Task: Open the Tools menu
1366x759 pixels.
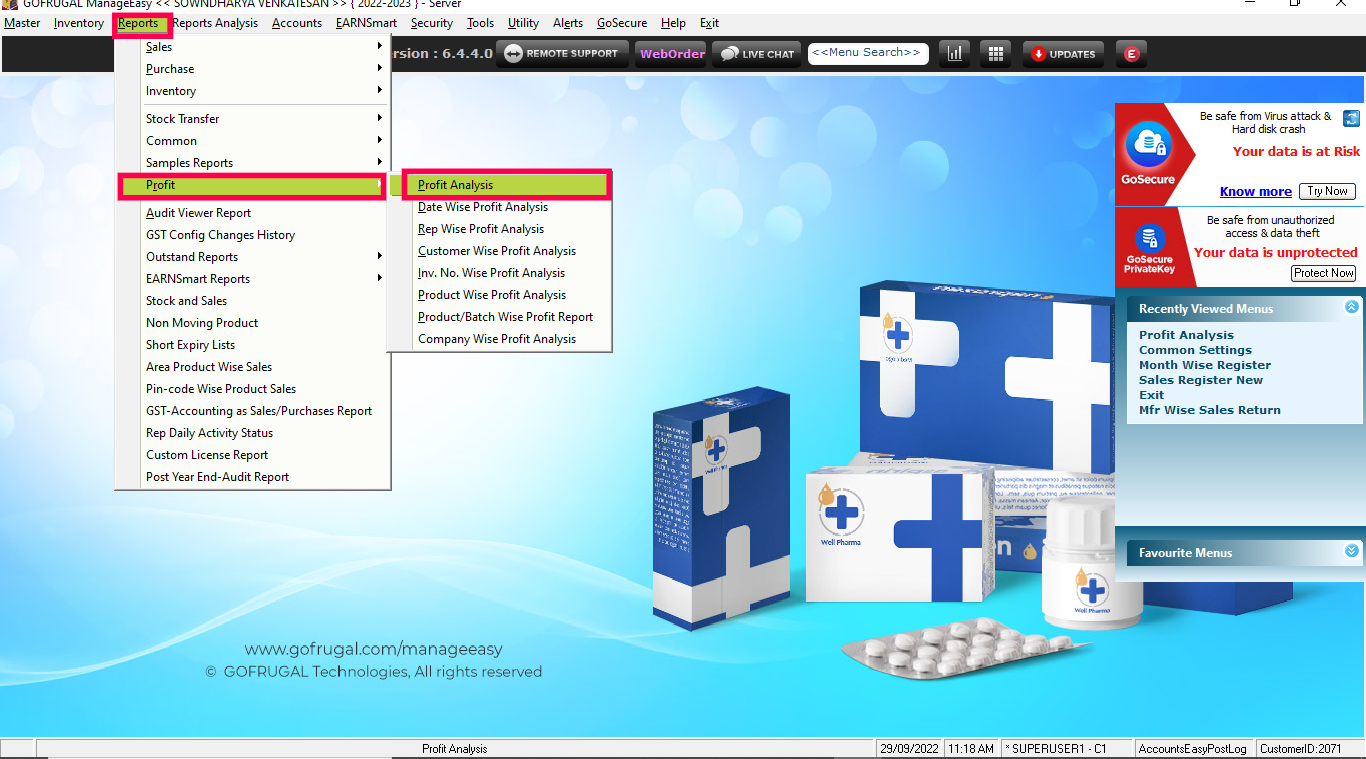Action: (x=480, y=23)
